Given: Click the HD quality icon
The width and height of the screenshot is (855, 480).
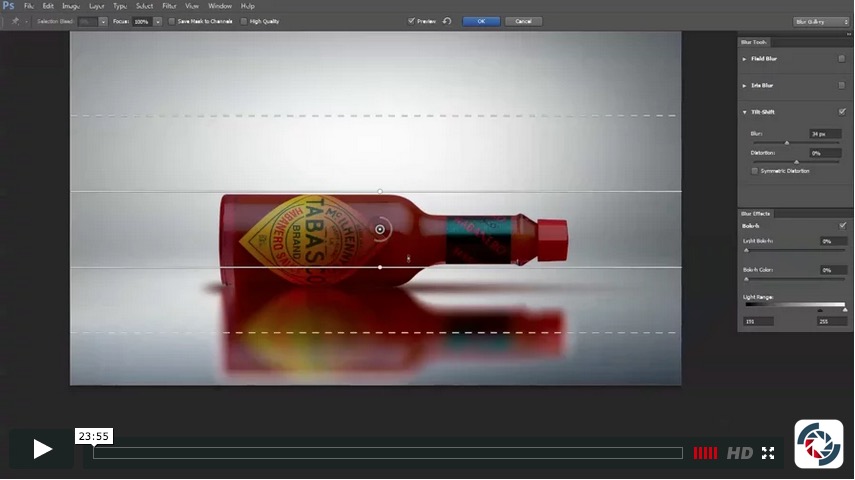Looking at the screenshot, I should [740, 453].
